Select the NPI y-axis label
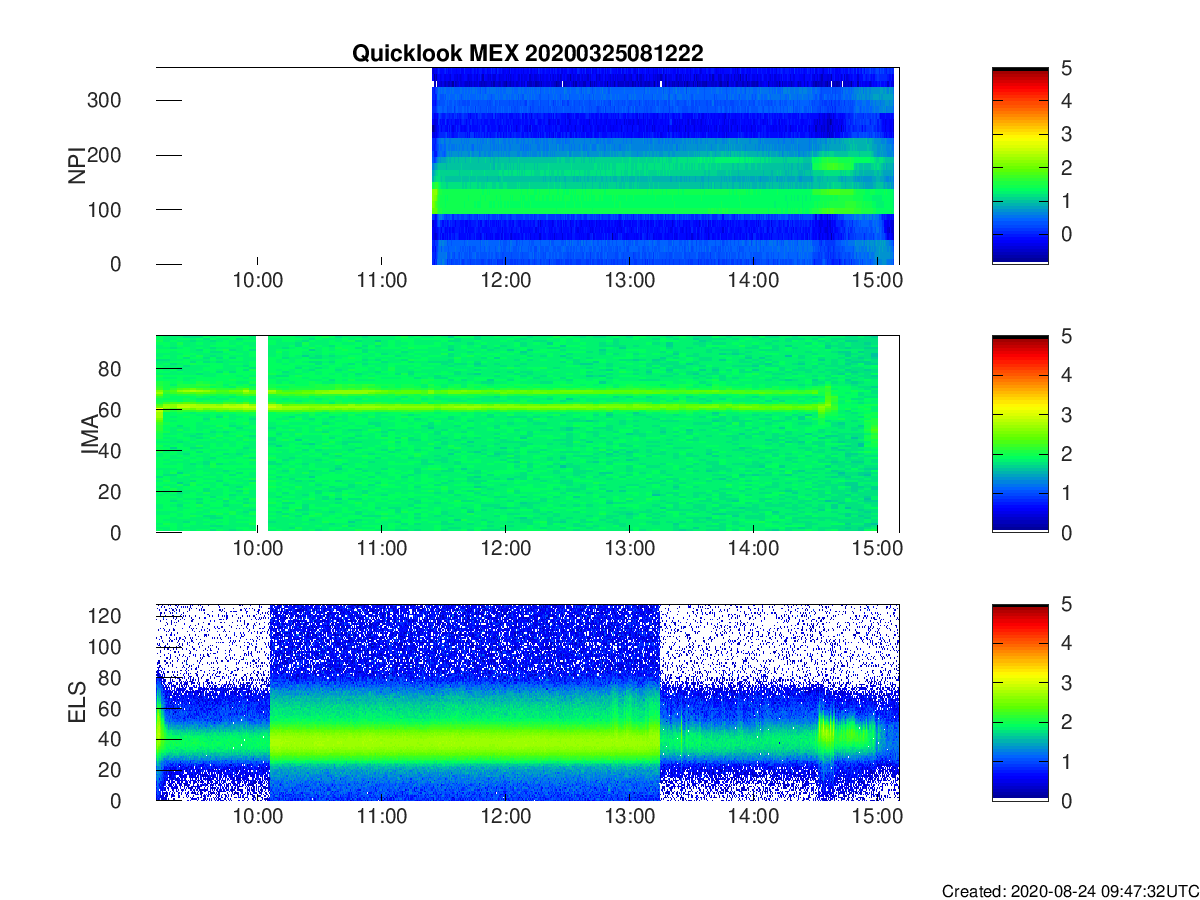This screenshot has height=900, width=1200. point(76,166)
